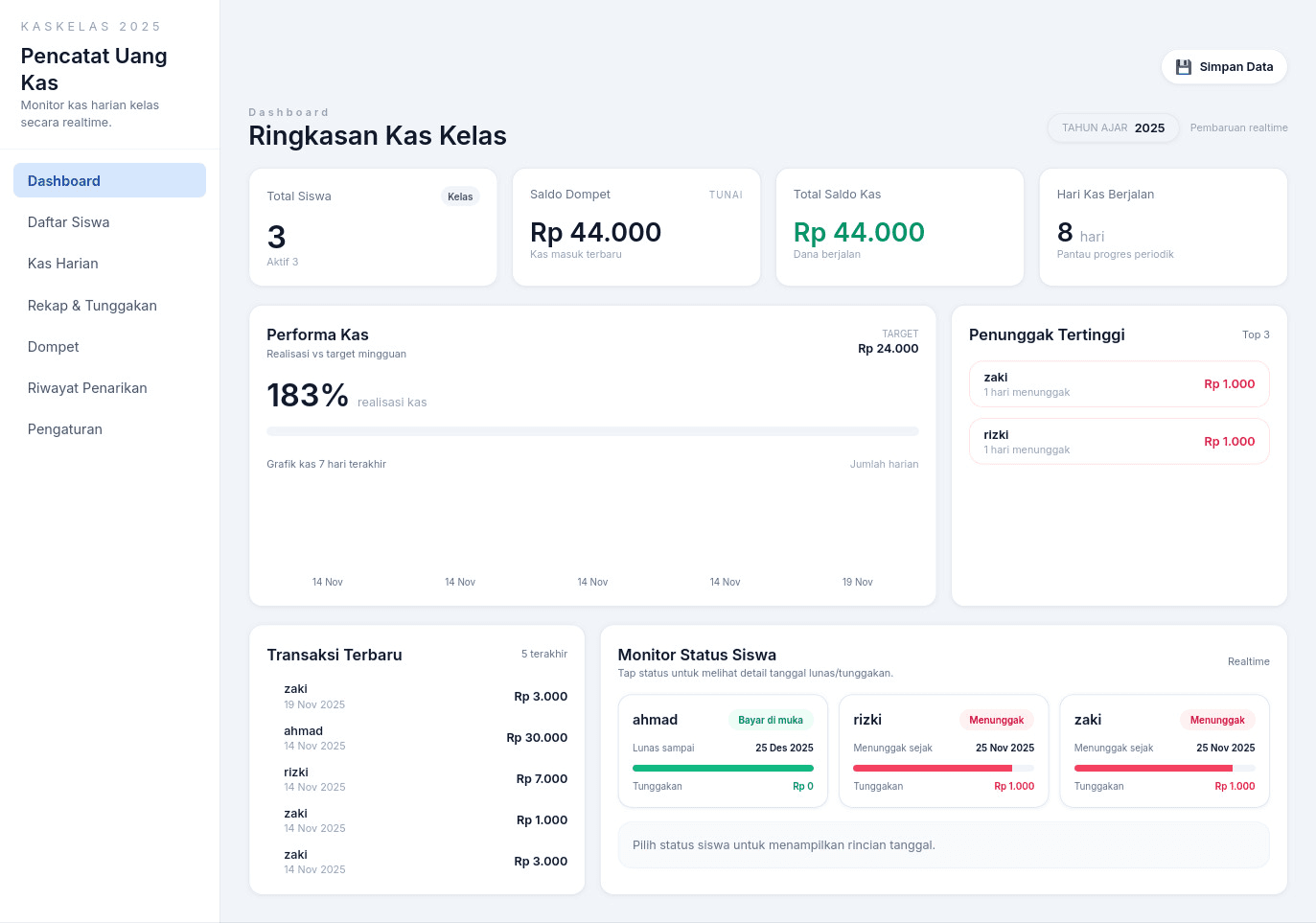The height and width of the screenshot is (923, 1316).
Task: Click the 5 terakhir label in Transaksi Terbaru
Action: (543, 654)
